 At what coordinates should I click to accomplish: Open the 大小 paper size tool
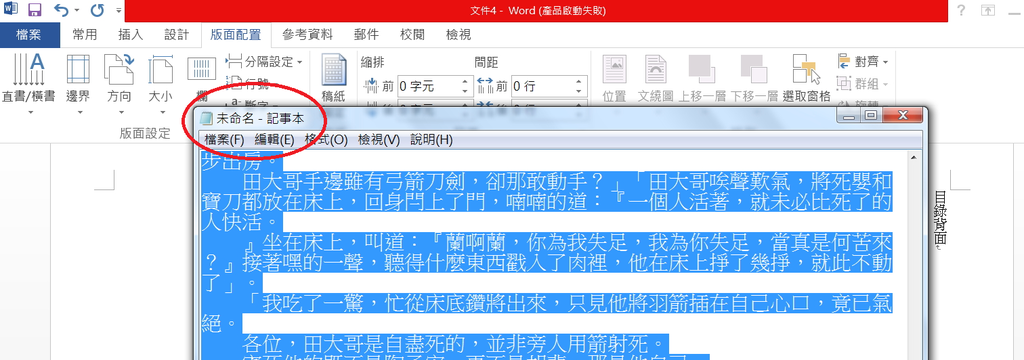tap(160, 84)
